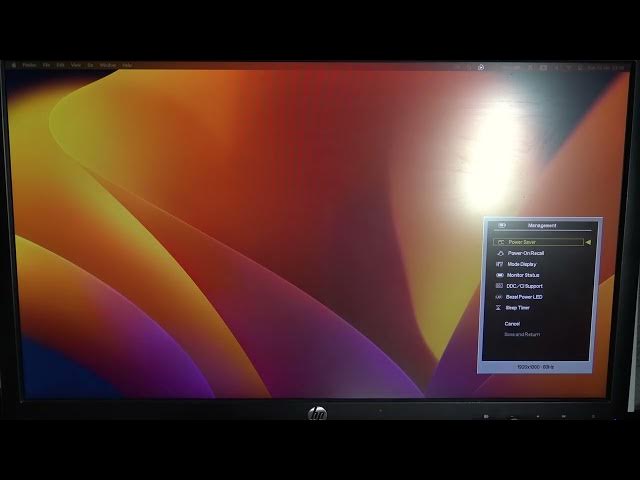
Task: Open the Go menu
Action: (x=89, y=65)
